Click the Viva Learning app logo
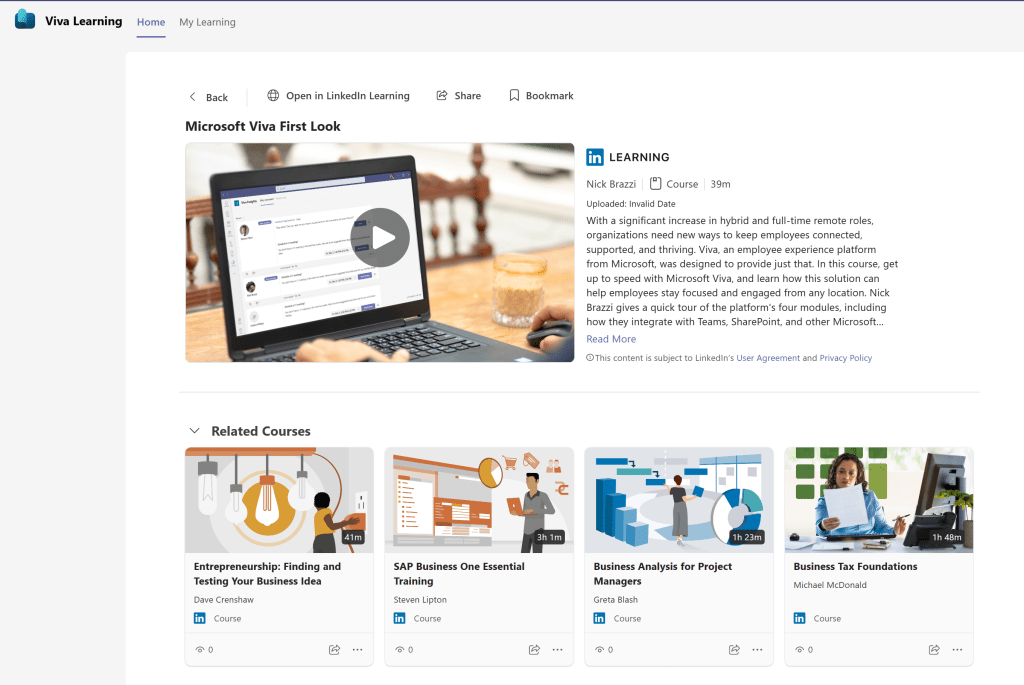 [25, 20]
